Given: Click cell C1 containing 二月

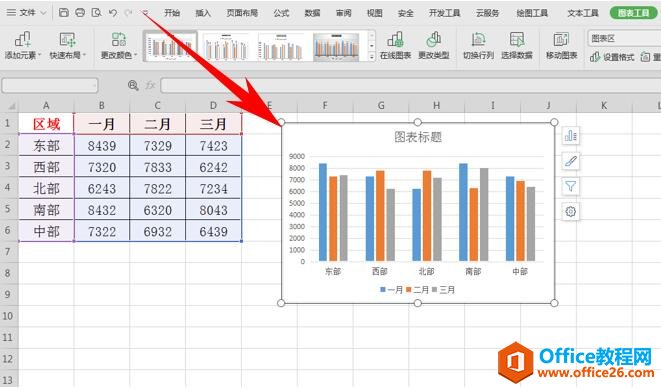Looking at the screenshot, I should [x=158, y=124].
